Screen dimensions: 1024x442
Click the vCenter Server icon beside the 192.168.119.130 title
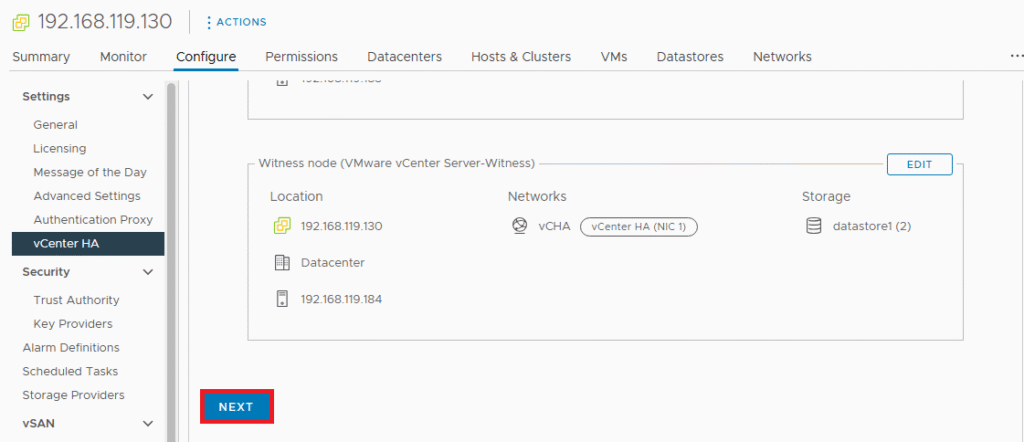click(x=21, y=22)
